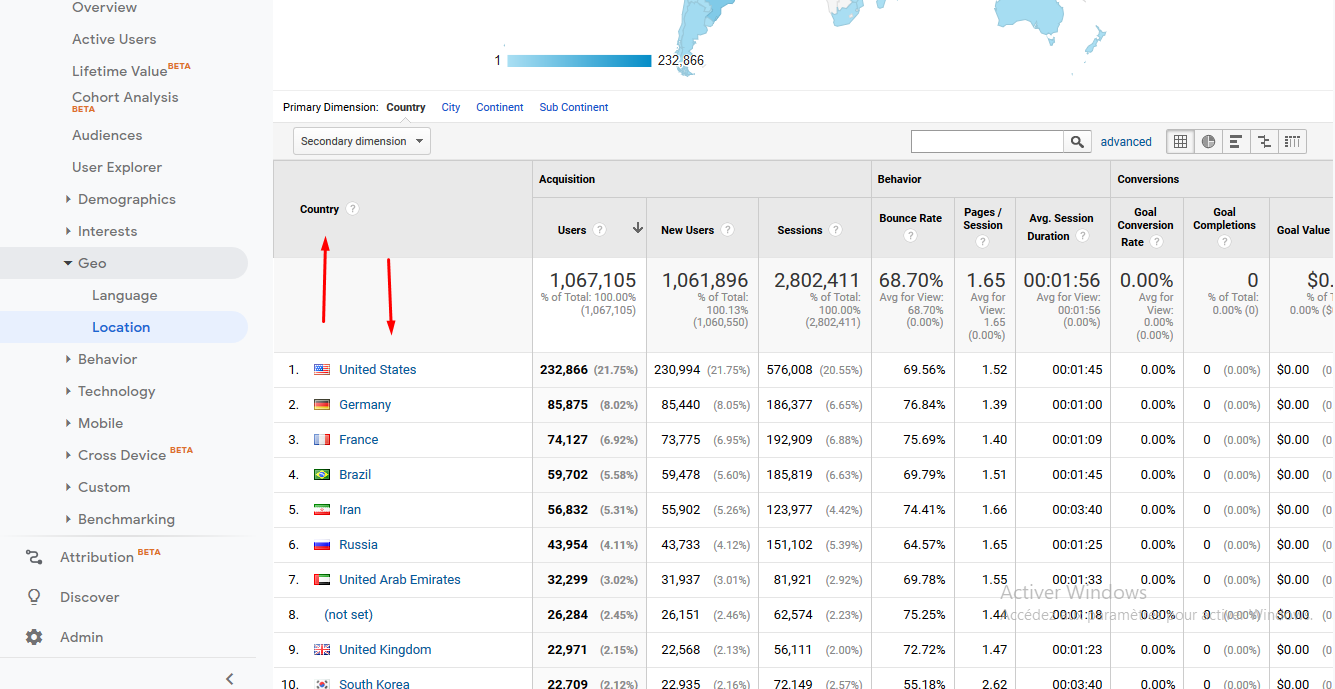The height and width of the screenshot is (689, 1335).
Task: Click the Discover lightbulb icon
Action: click(x=33, y=597)
